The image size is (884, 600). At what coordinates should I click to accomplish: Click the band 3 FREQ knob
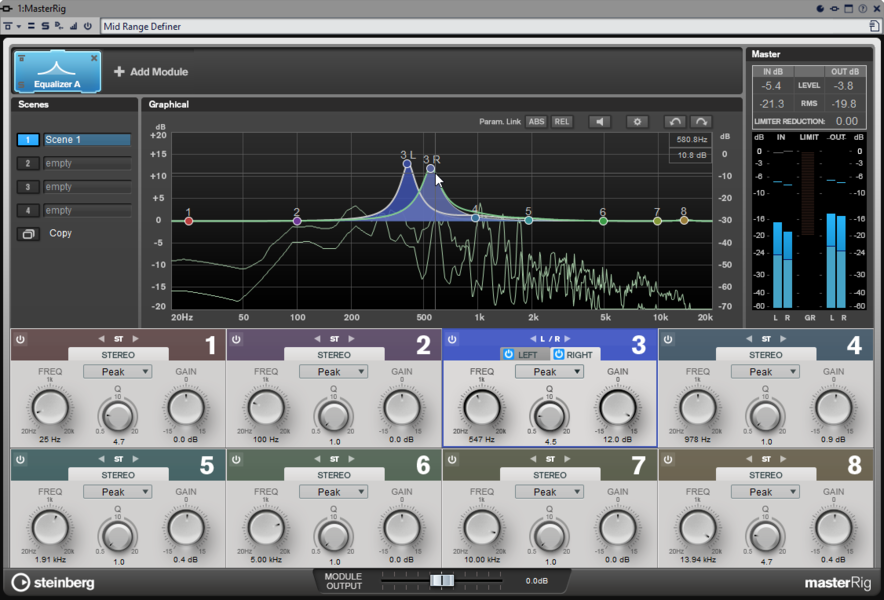coord(482,407)
